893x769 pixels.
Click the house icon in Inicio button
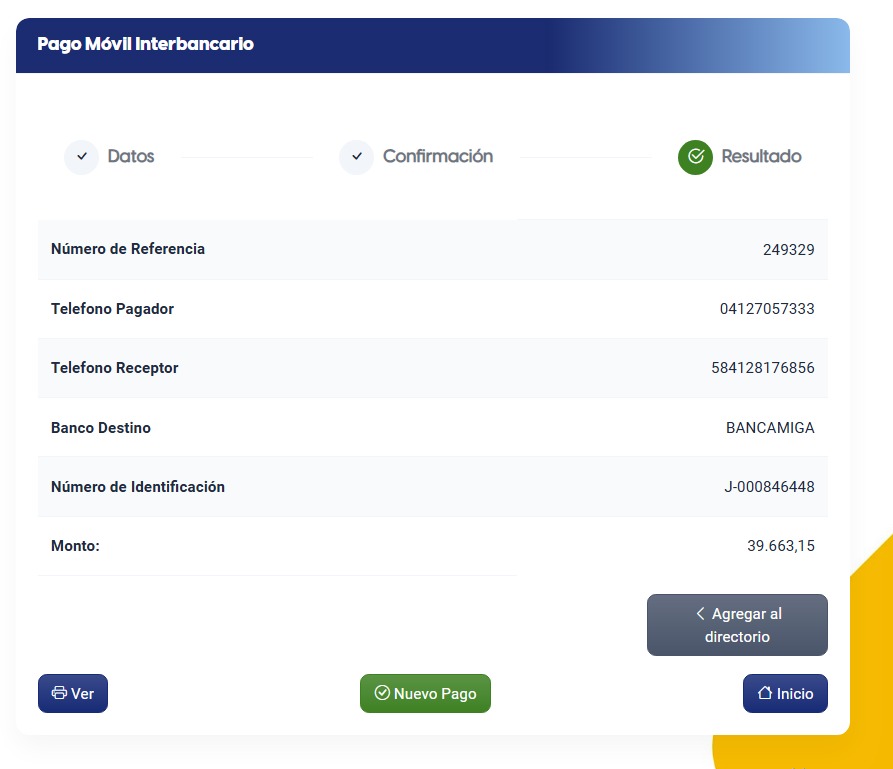(x=765, y=693)
